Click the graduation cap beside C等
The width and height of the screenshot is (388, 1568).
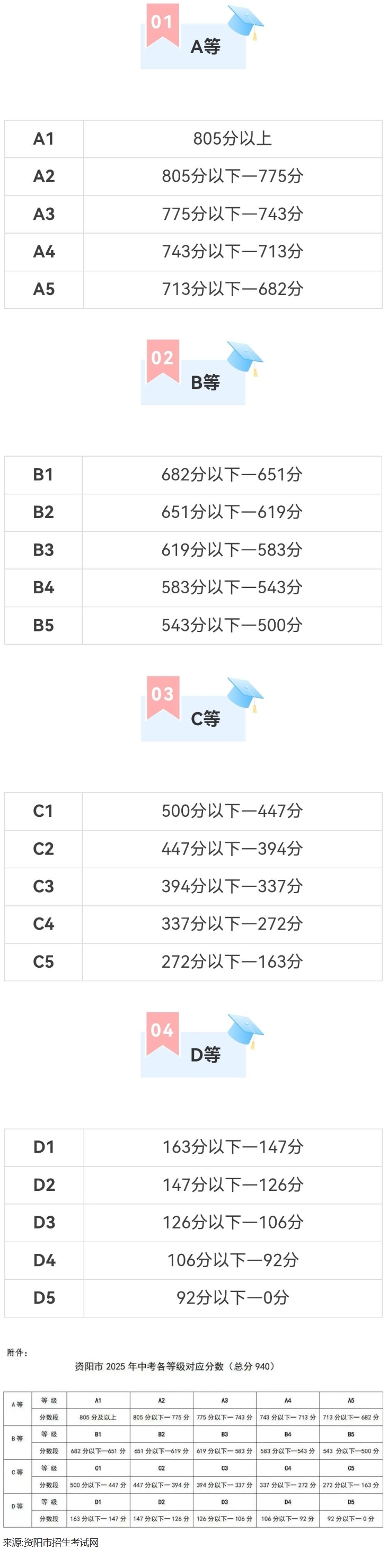pyautogui.click(x=245, y=694)
